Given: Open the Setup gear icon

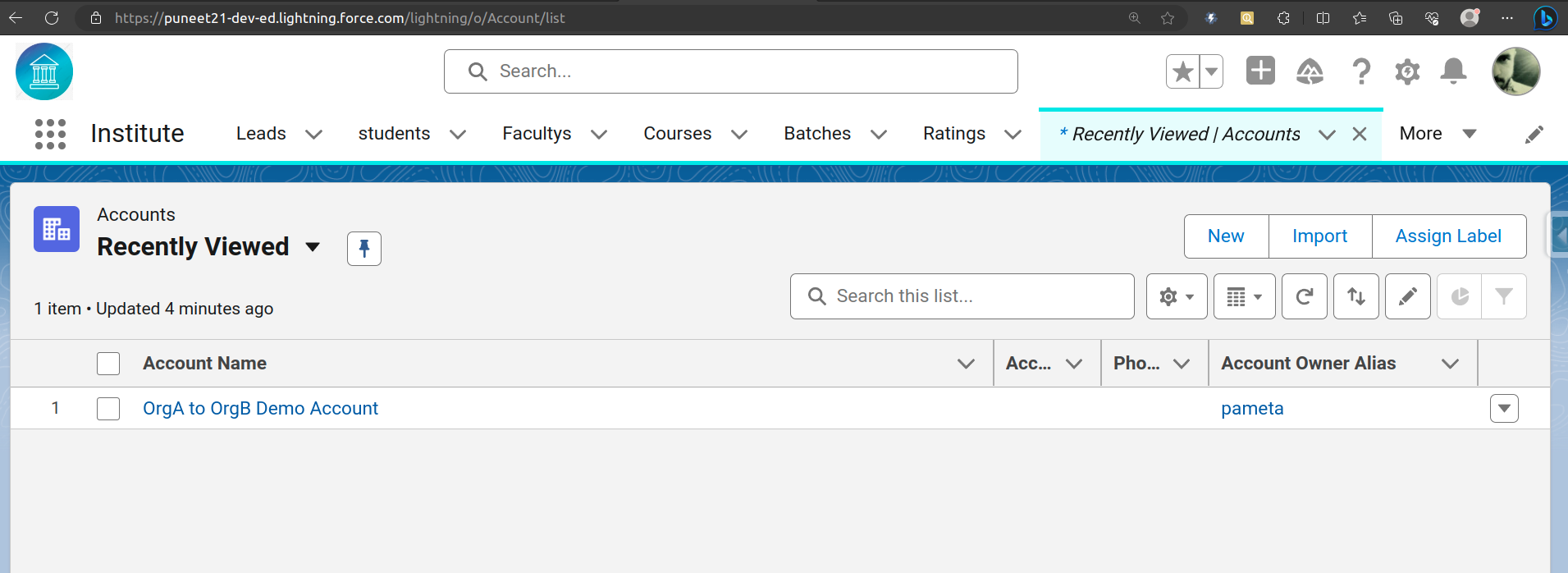Looking at the screenshot, I should click(1407, 72).
